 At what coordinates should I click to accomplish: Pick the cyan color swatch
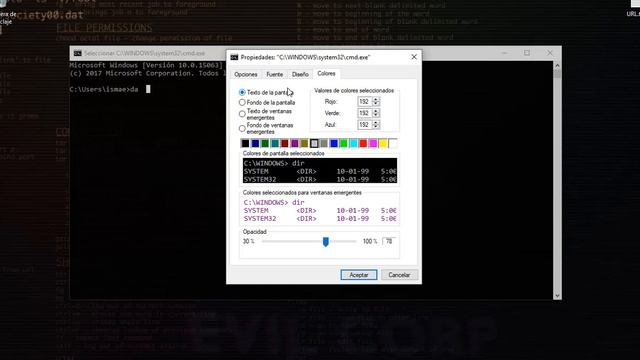click(353, 143)
